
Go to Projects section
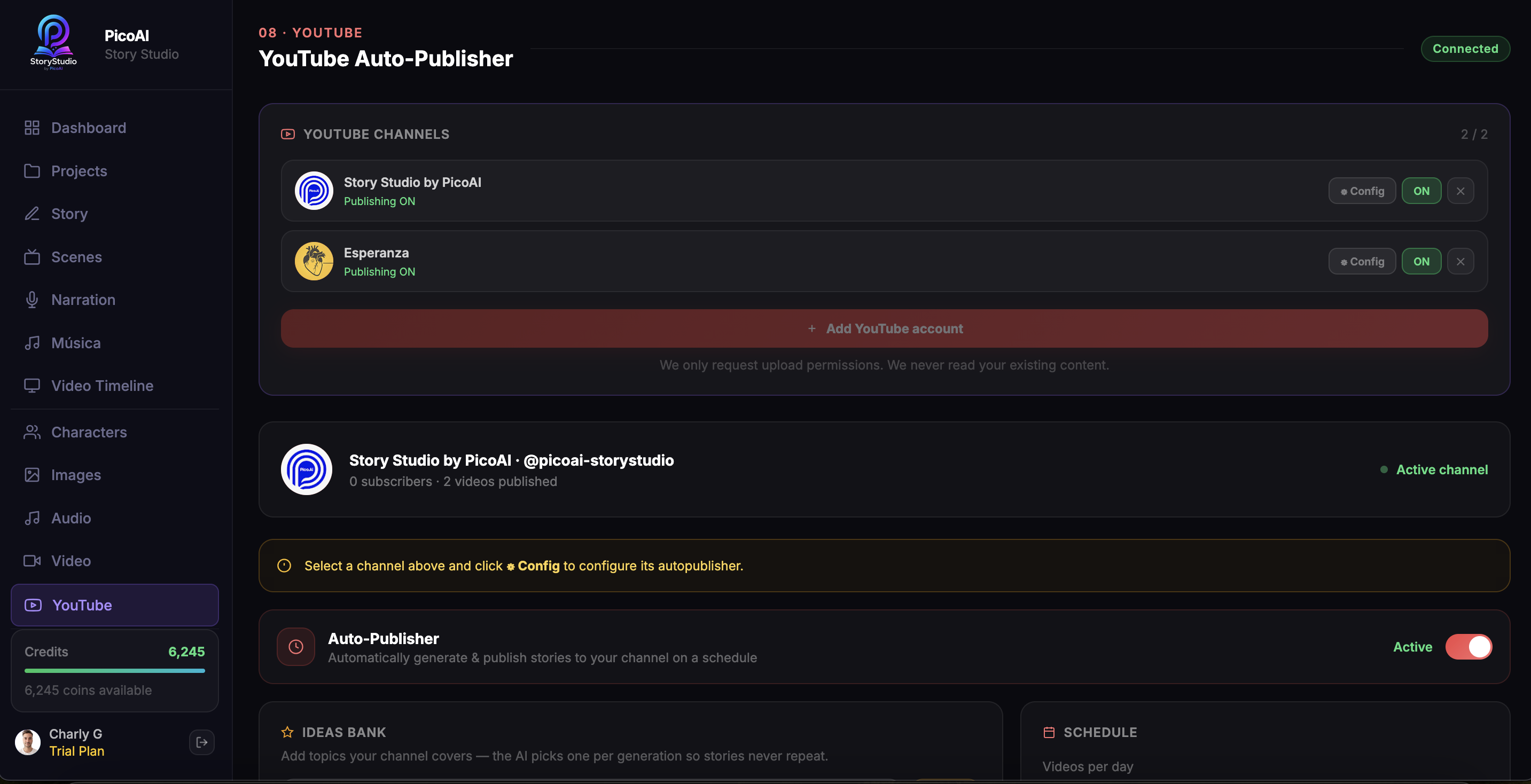point(115,171)
